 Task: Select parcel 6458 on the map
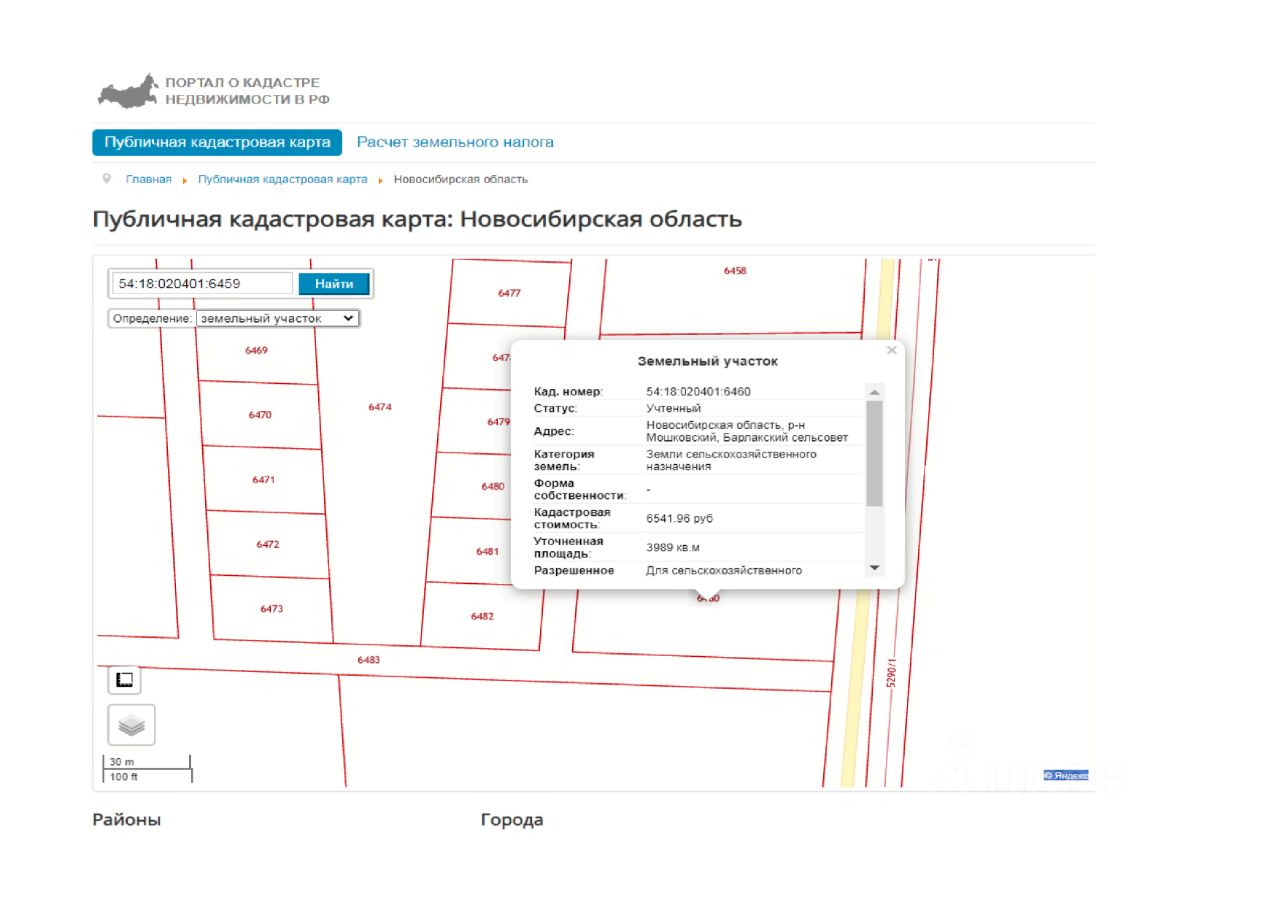click(735, 271)
